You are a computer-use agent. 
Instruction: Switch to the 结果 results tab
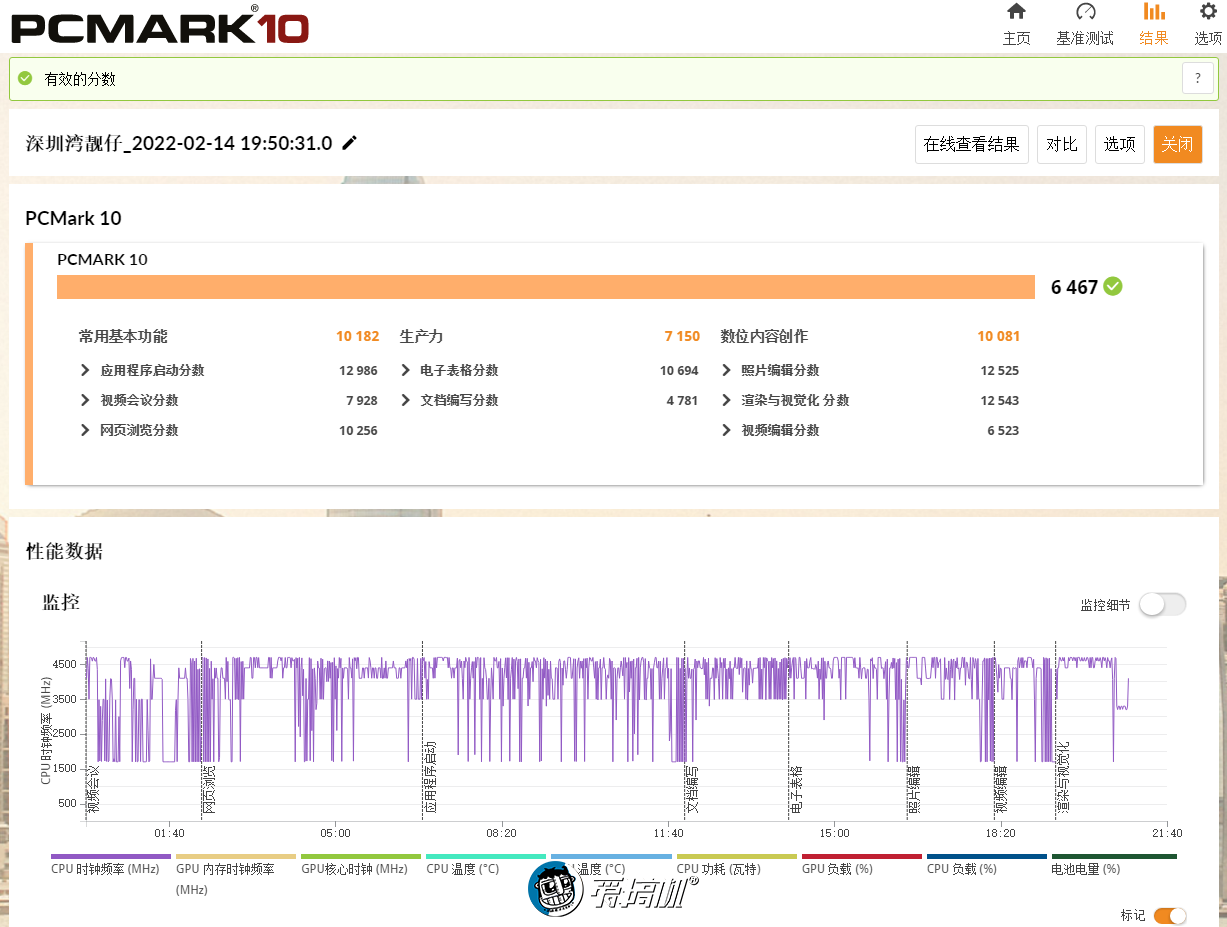coord(1154,25)
